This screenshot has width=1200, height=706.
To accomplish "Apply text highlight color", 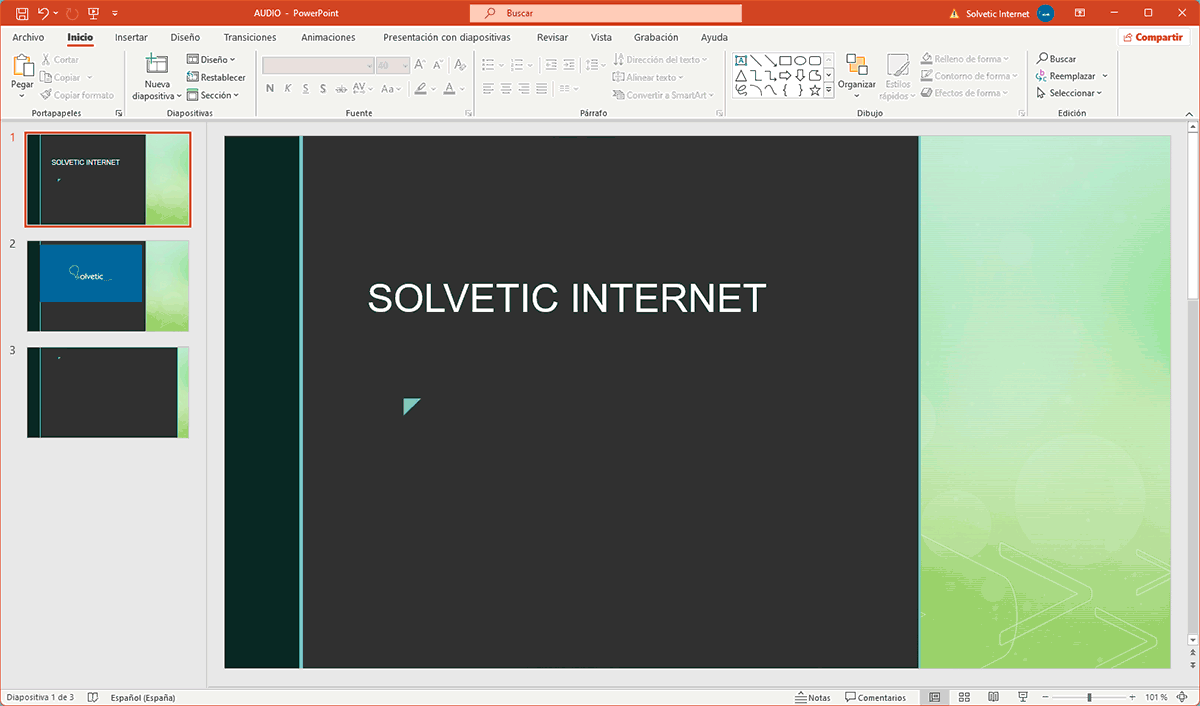I will (x=421, y=89).
